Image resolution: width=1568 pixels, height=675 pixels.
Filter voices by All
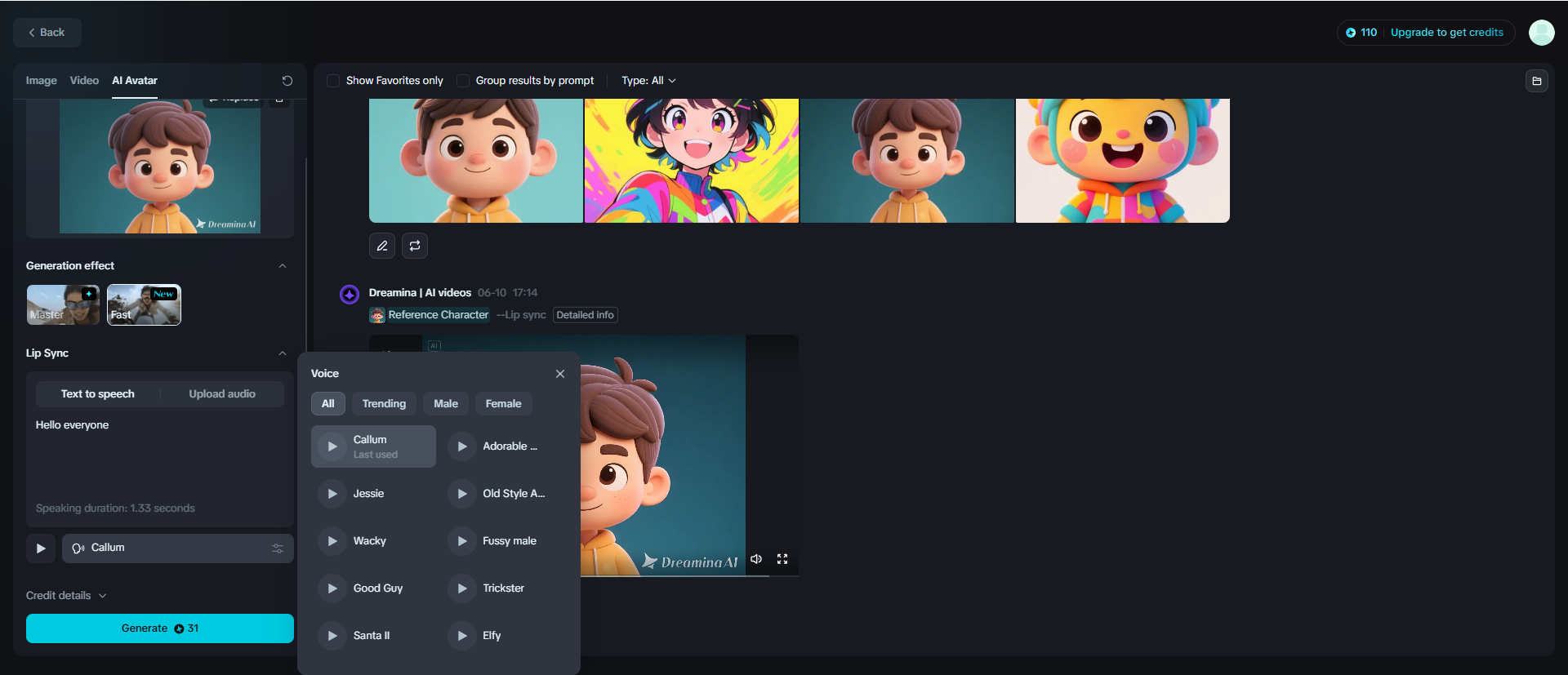tap(328, 404)
